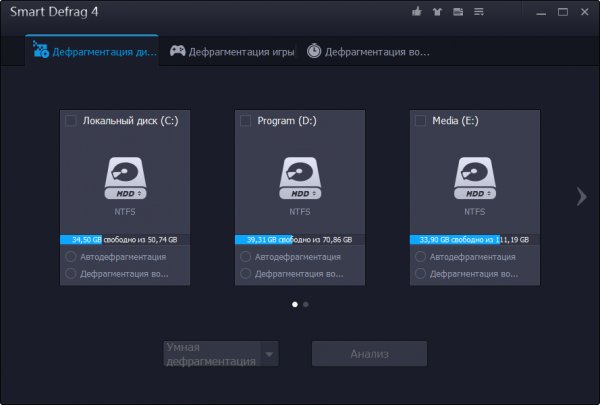Open the Умная дефрагментация dropdown arrow
The image size is (600, 405).
[269, 354]
